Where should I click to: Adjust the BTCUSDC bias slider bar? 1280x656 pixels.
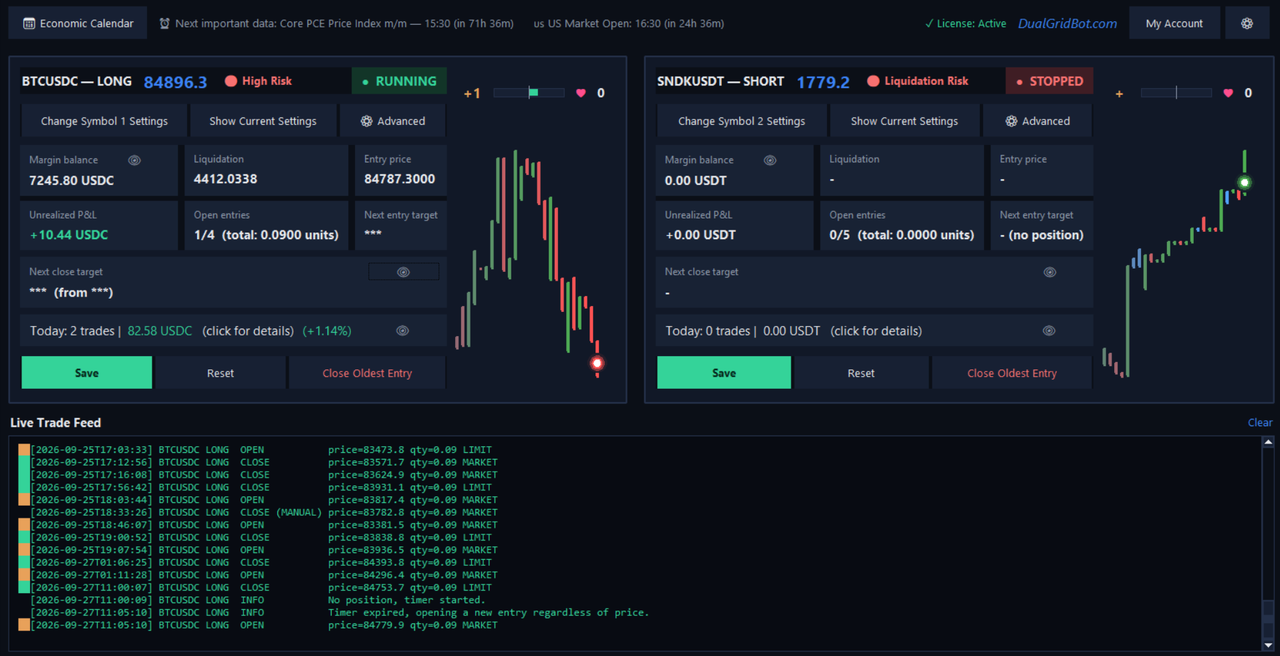click(530, 93)
